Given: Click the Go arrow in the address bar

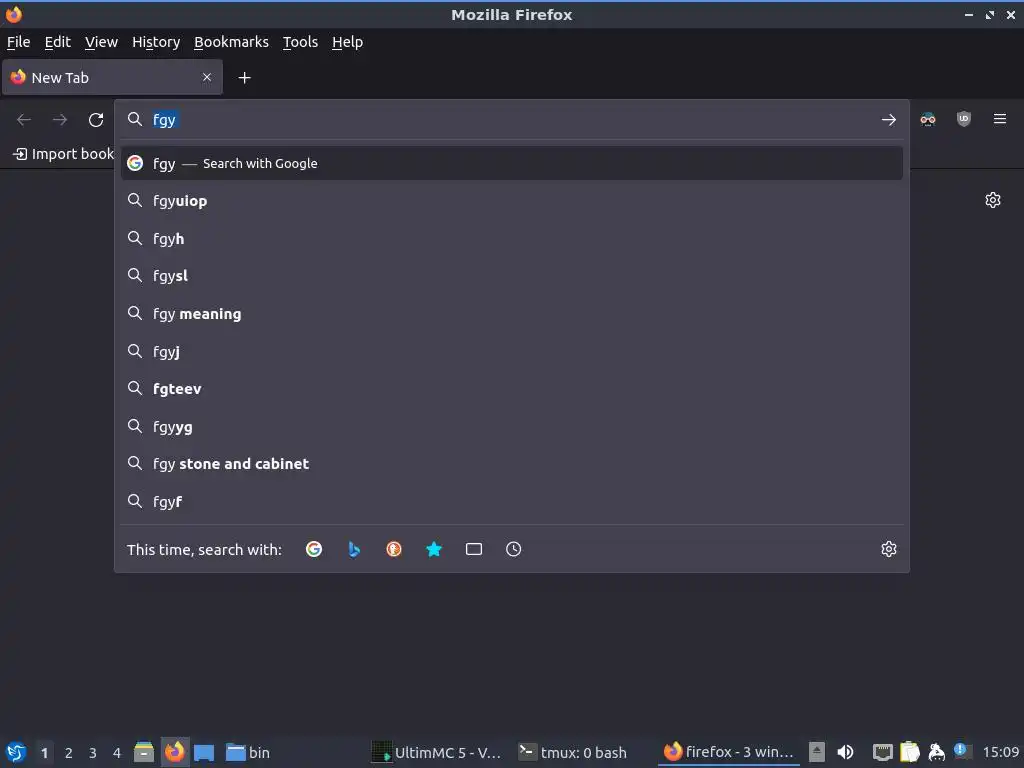Looking at the screenshot, I should click(888, 120).
